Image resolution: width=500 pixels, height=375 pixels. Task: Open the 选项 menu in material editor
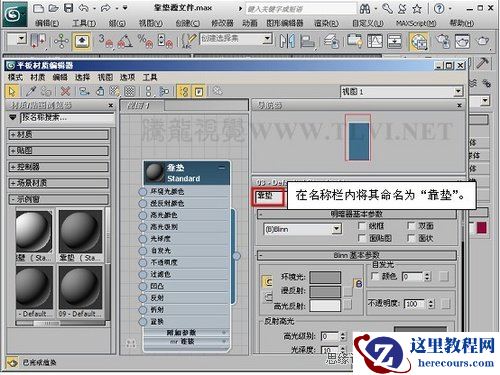point(127,77)
